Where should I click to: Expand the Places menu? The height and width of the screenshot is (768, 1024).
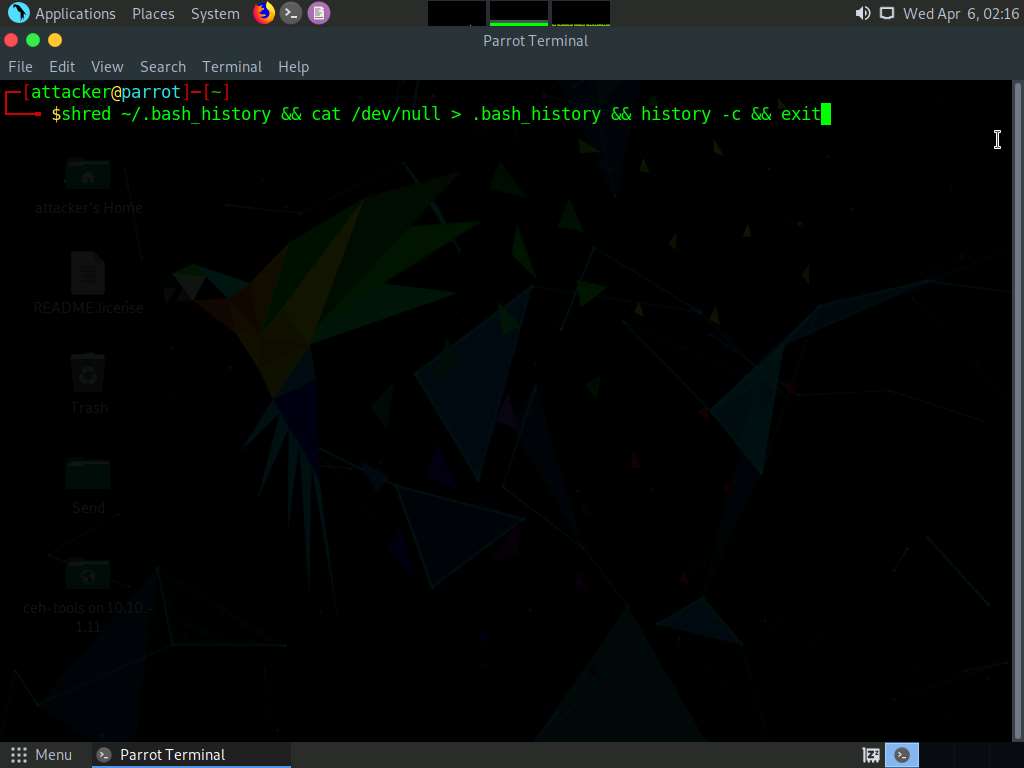click(153, 14)
